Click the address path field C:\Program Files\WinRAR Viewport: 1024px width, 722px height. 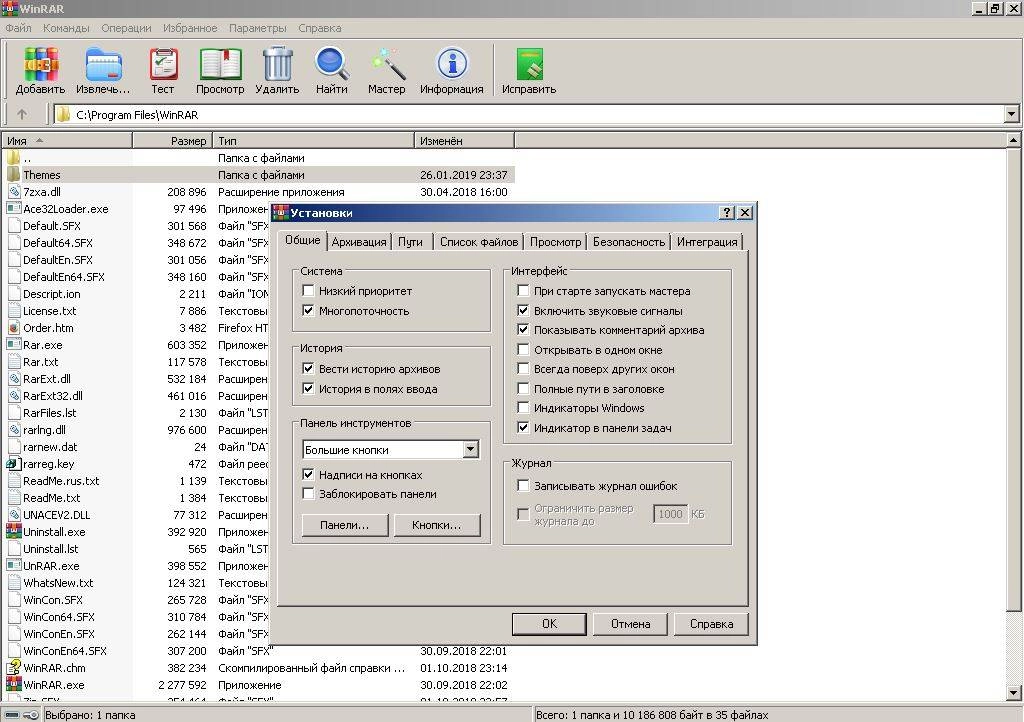point(529,114)
